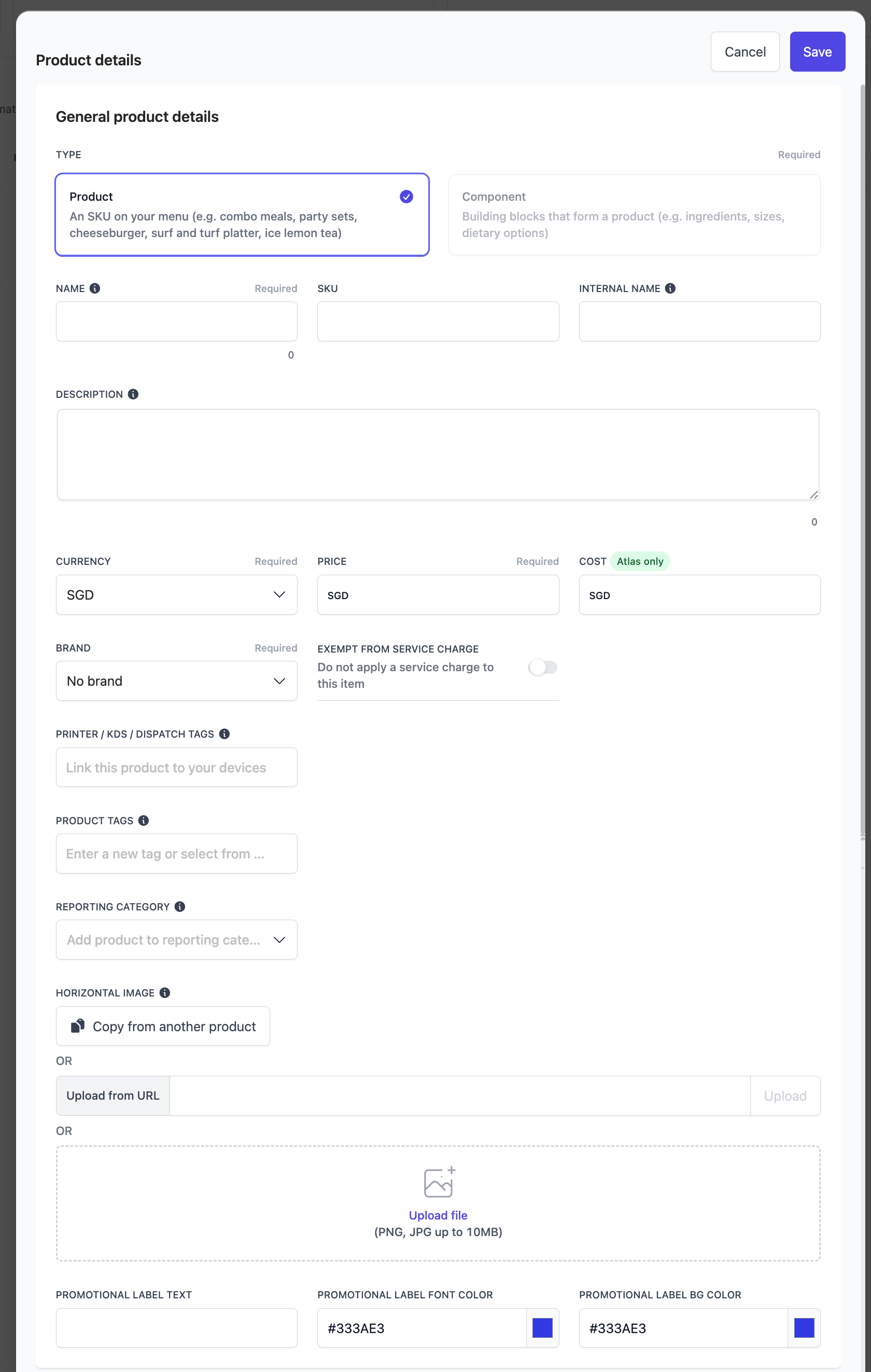The height and width of the screenshot is (1372, 871).
Task: Click the PRODUCT TAGS info icon
Action: [144, 821]
